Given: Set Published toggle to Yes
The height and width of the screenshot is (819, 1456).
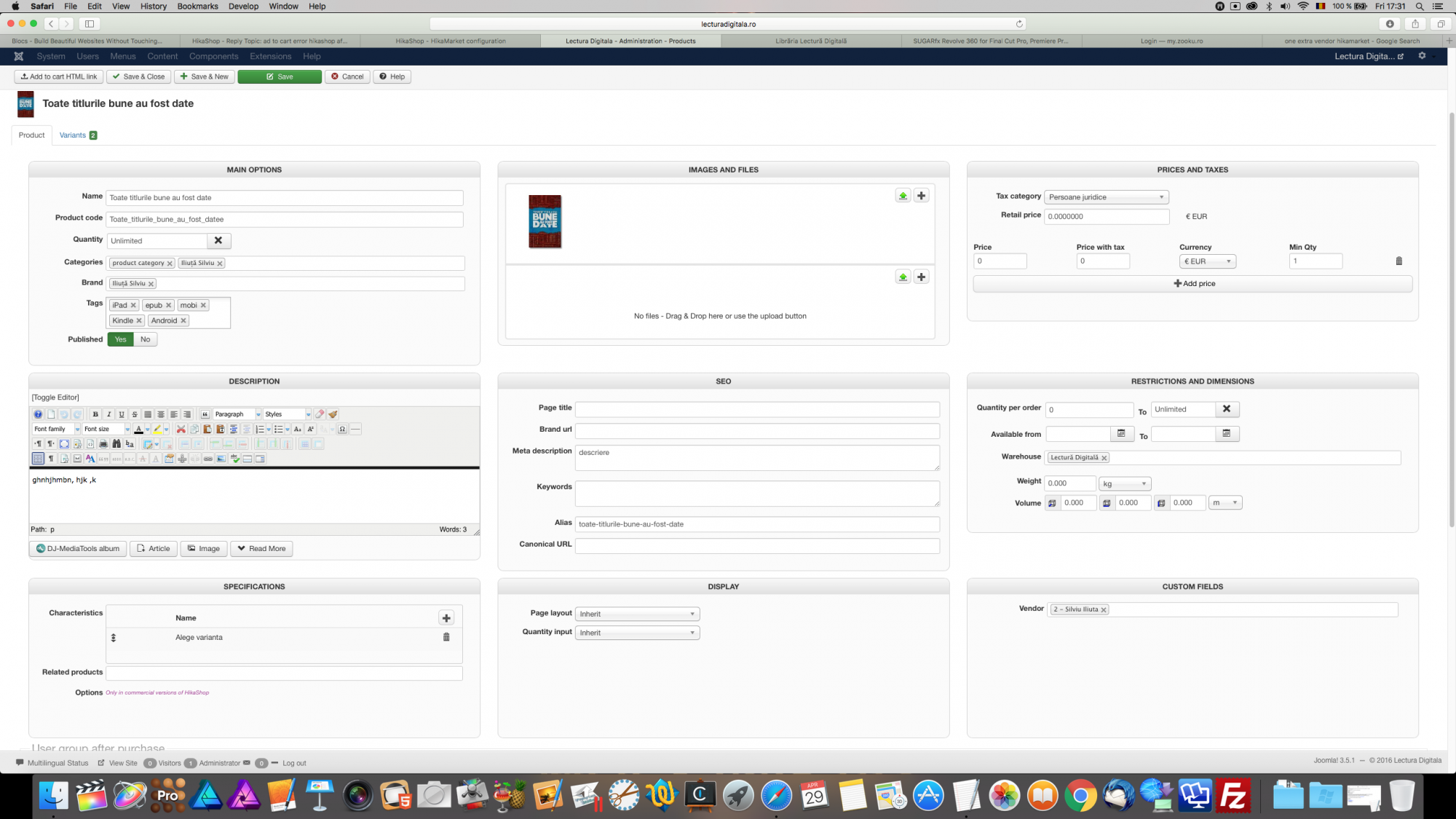Looking at the screenshot, I should 121,339.
